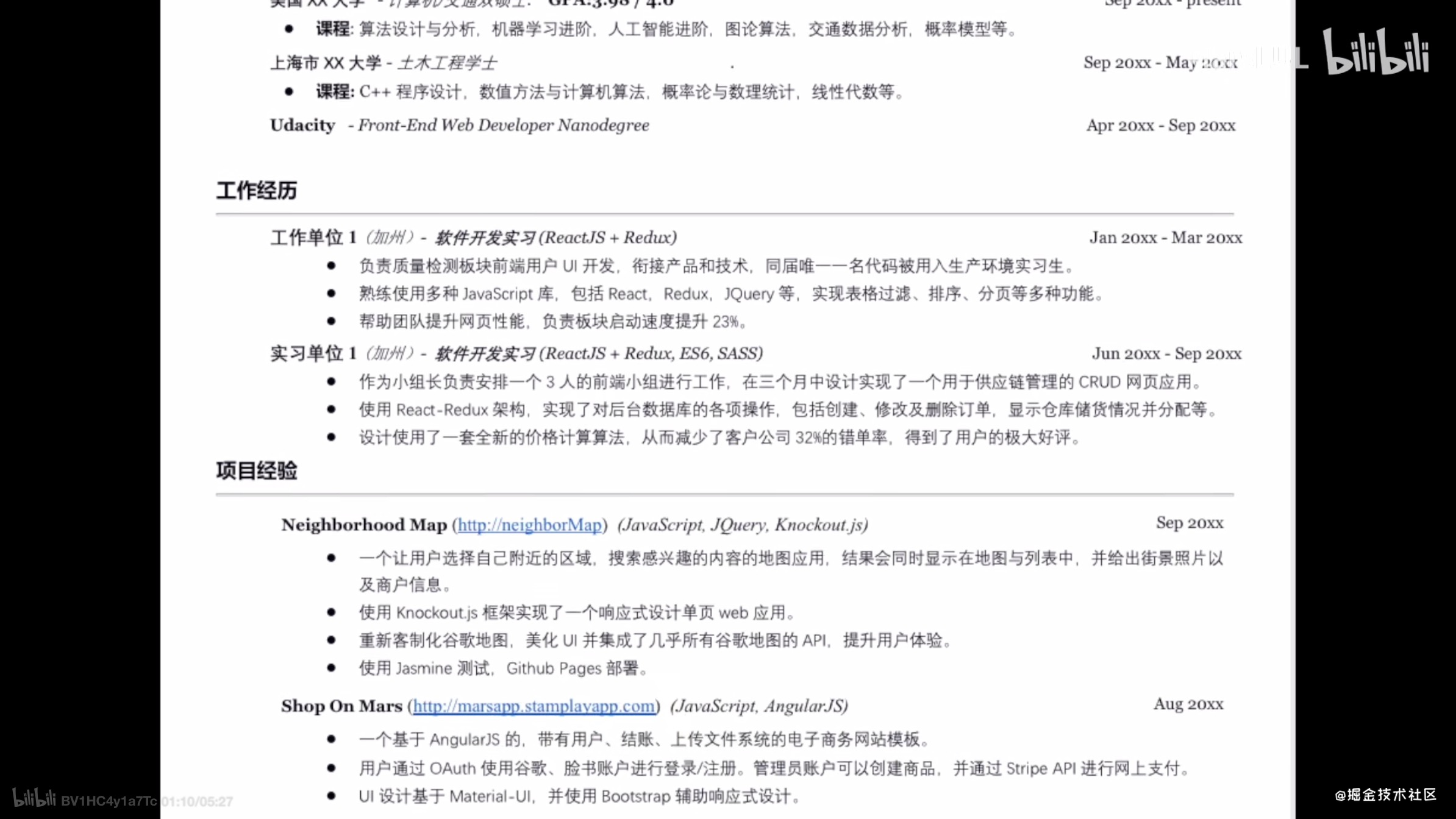This screenshot has height=819, width=1456.
Task: Click the Shop On Mars project title
Action: click(x=341, y=706)
